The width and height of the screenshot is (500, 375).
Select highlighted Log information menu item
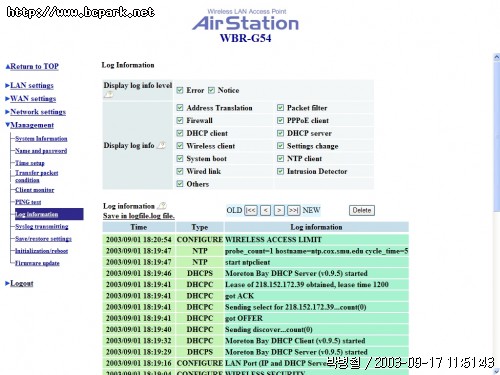(x=49, y=214)
